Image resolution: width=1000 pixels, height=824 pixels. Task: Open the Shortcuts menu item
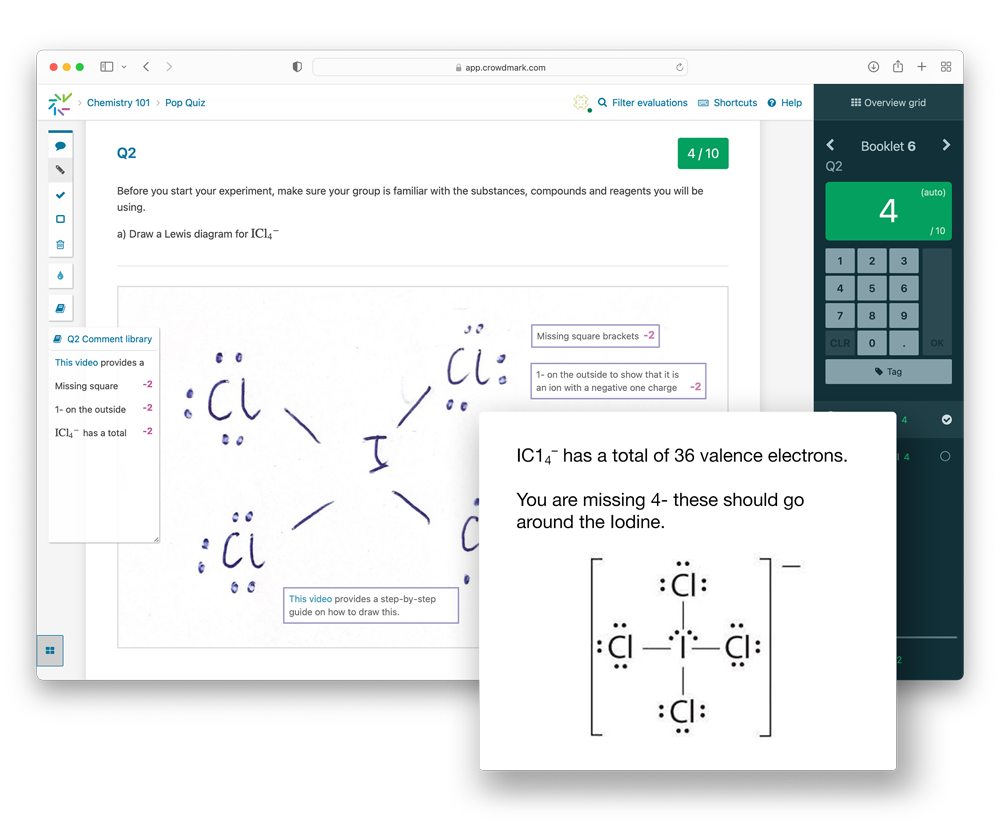pos(727,103)
